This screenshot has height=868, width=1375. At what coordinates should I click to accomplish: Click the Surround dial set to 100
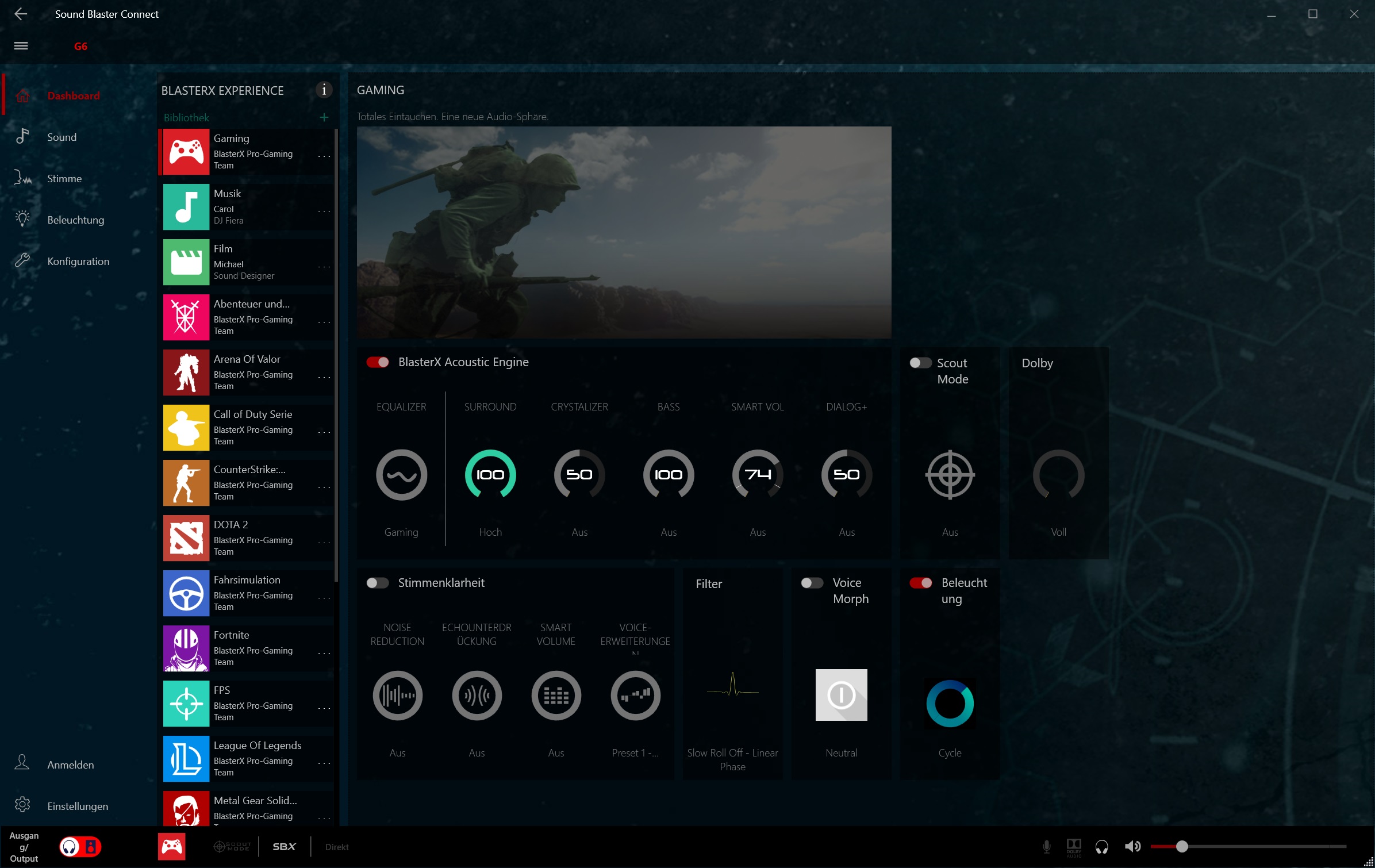coord(490,475)
